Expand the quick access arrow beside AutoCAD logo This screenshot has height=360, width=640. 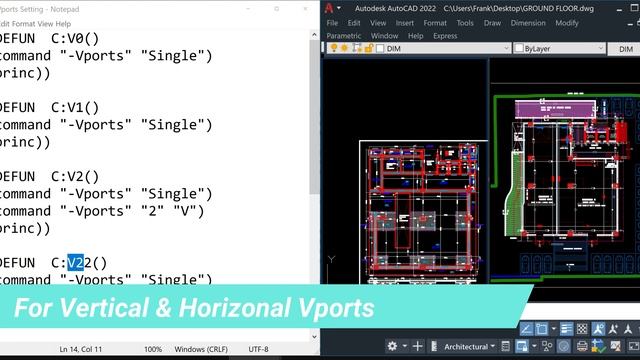(339, 8)
